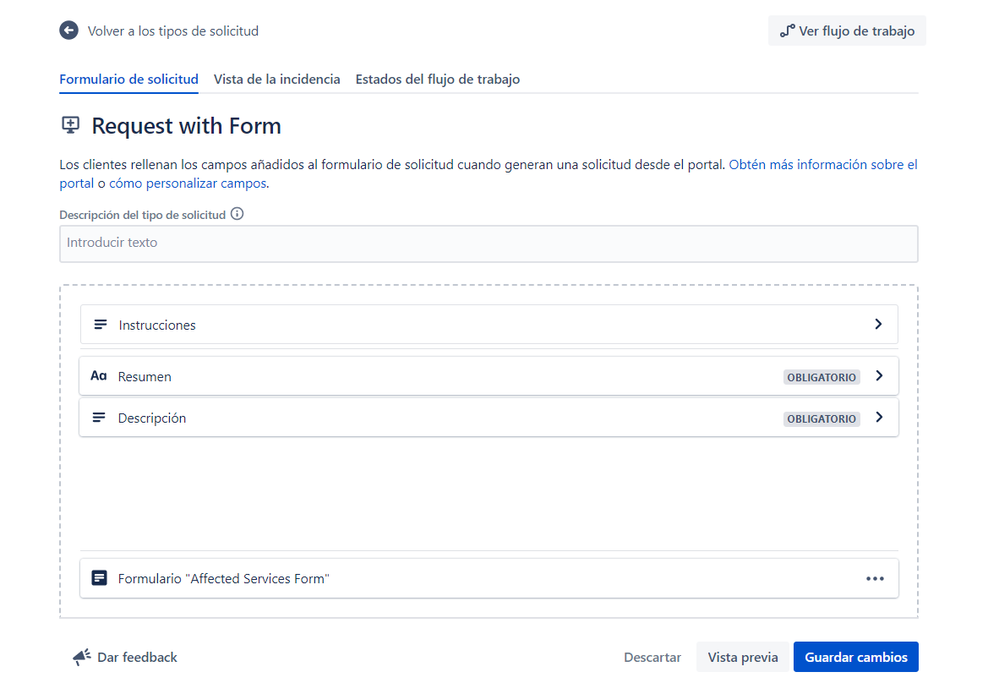
Task: Click the workflow icon in Ver flujo de trabajo
Action: (x=788, y=31)
